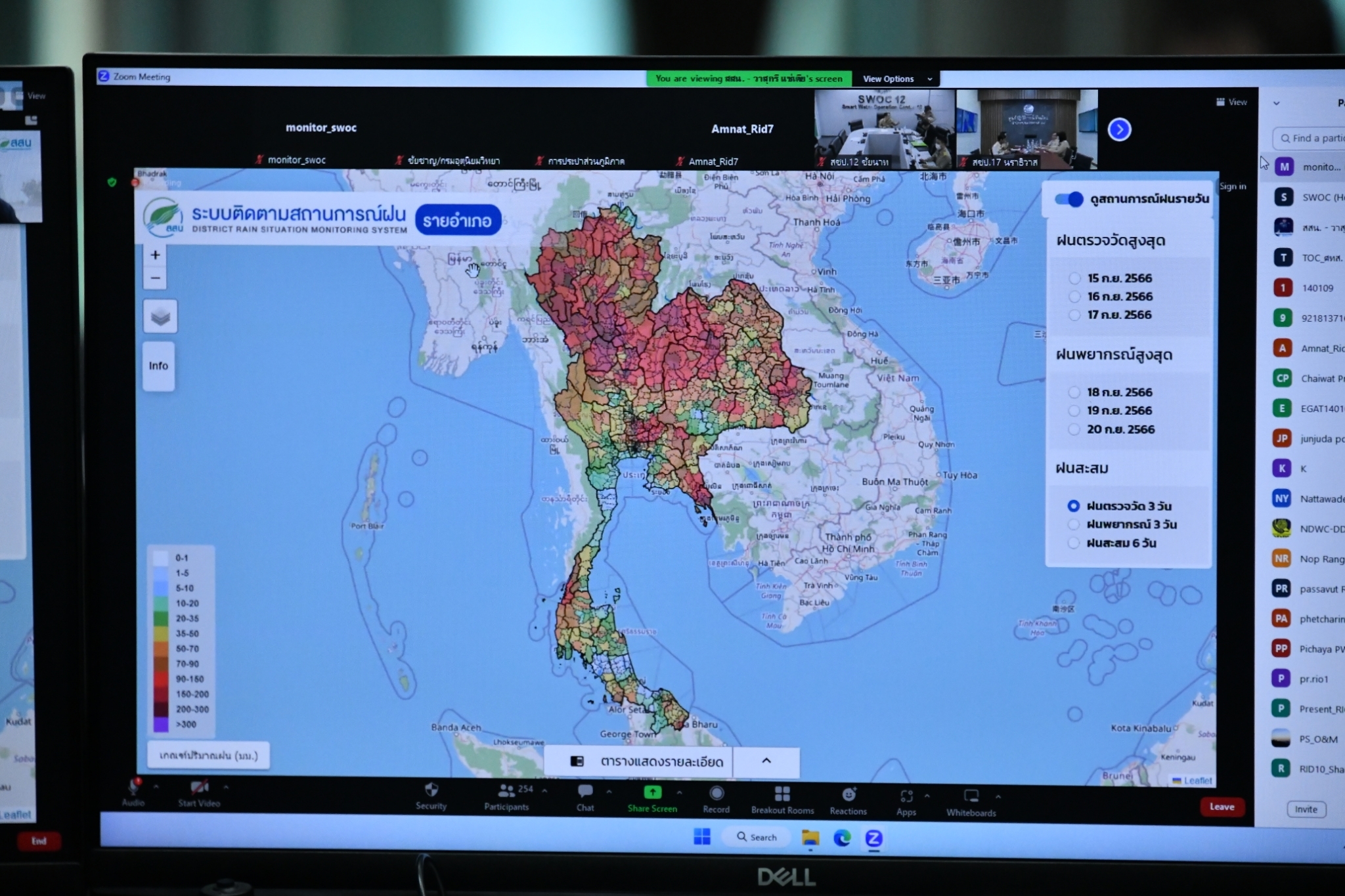This screenshot has width=1345, height=896.
Task: Click the Find a participant search field
Action: [1308, 138]
